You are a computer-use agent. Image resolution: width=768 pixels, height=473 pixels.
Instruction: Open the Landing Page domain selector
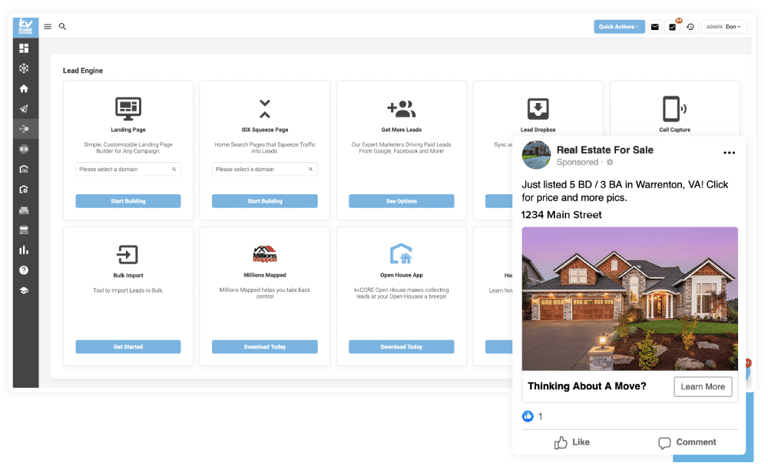pyautogui.click(x=128, y=169)
